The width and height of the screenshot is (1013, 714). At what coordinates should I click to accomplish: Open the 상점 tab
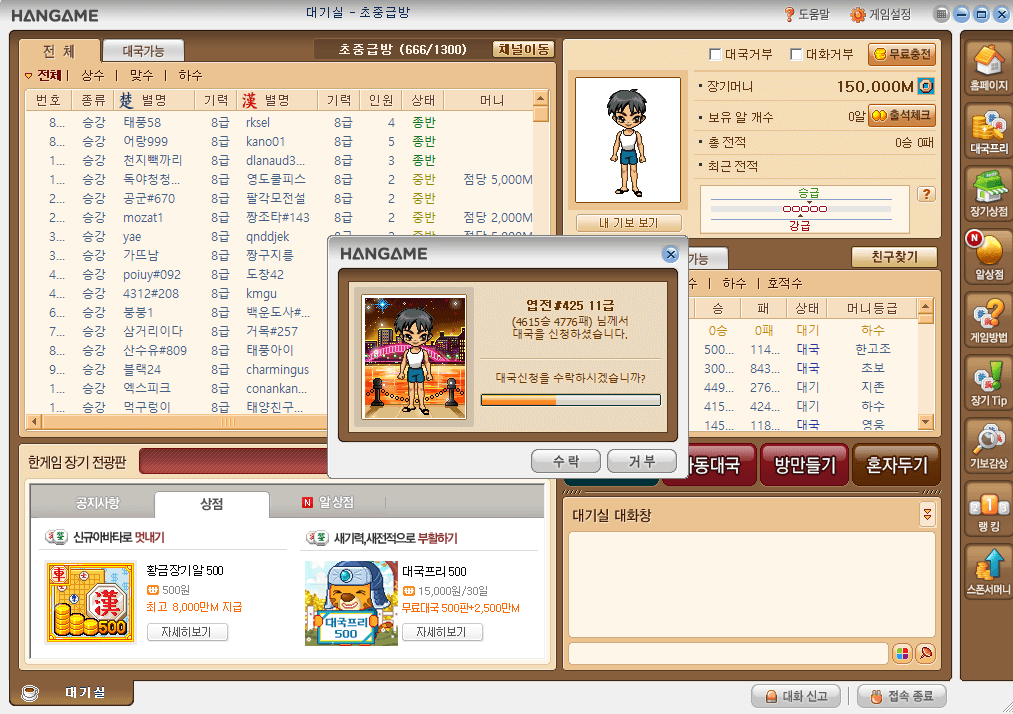point(212,503)
